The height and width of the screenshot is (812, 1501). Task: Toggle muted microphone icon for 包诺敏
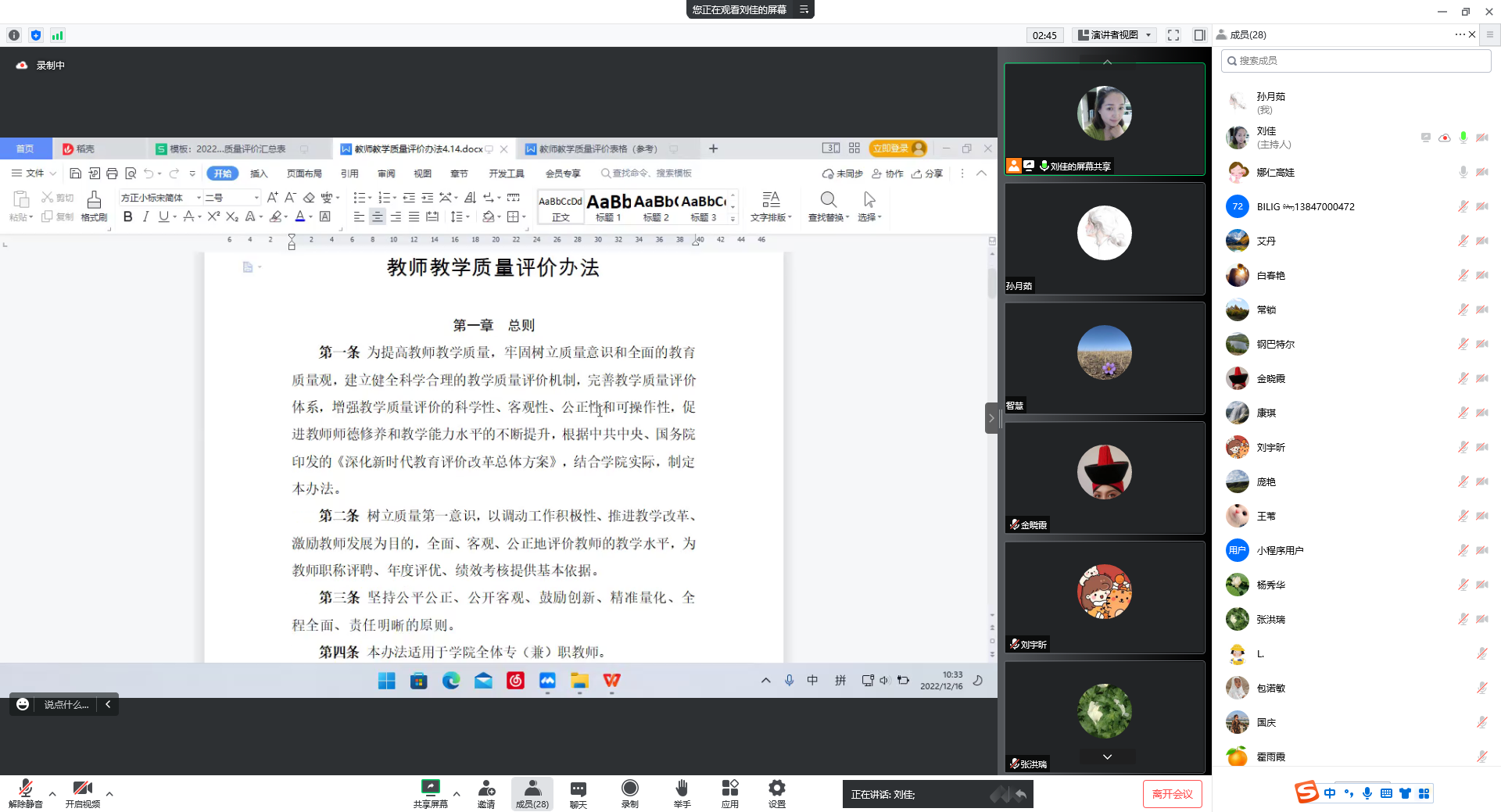[1482, 688]
